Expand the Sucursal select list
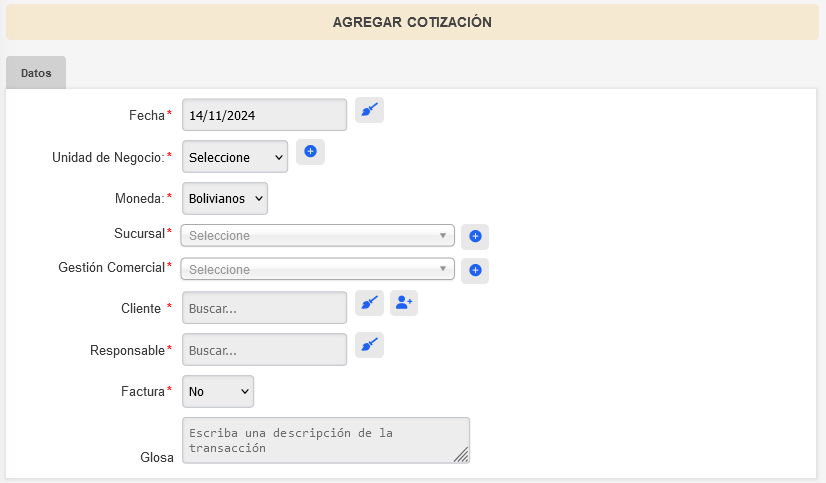The width and height of the screenshot is (826, 483). [318, 235]
